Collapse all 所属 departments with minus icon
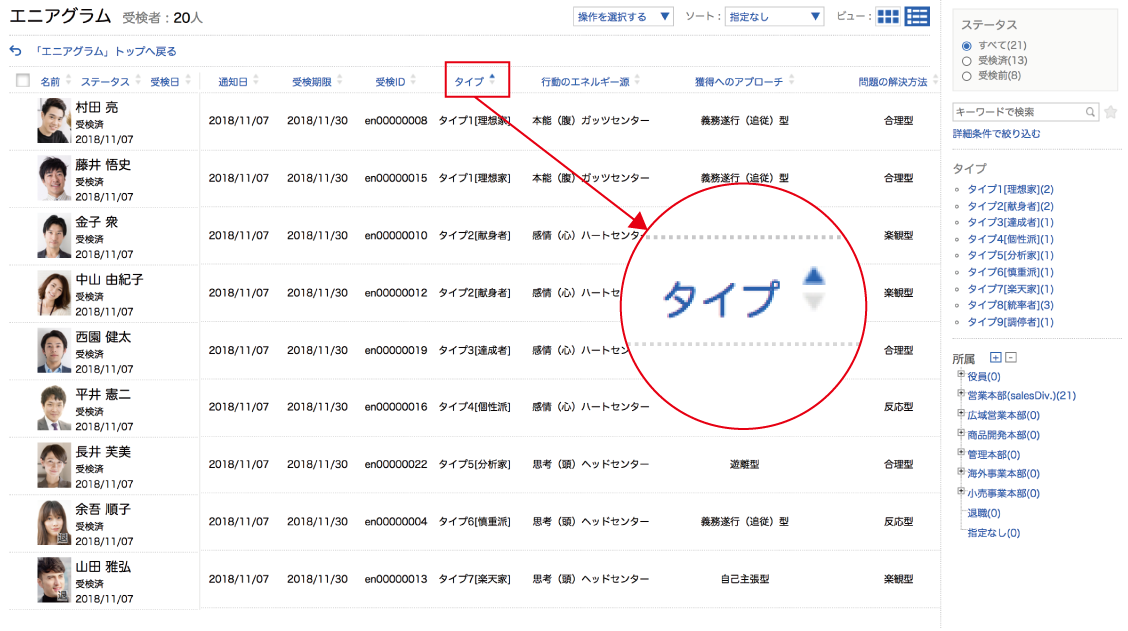This screenshot has width=1128, height=631. [1010, 358]
